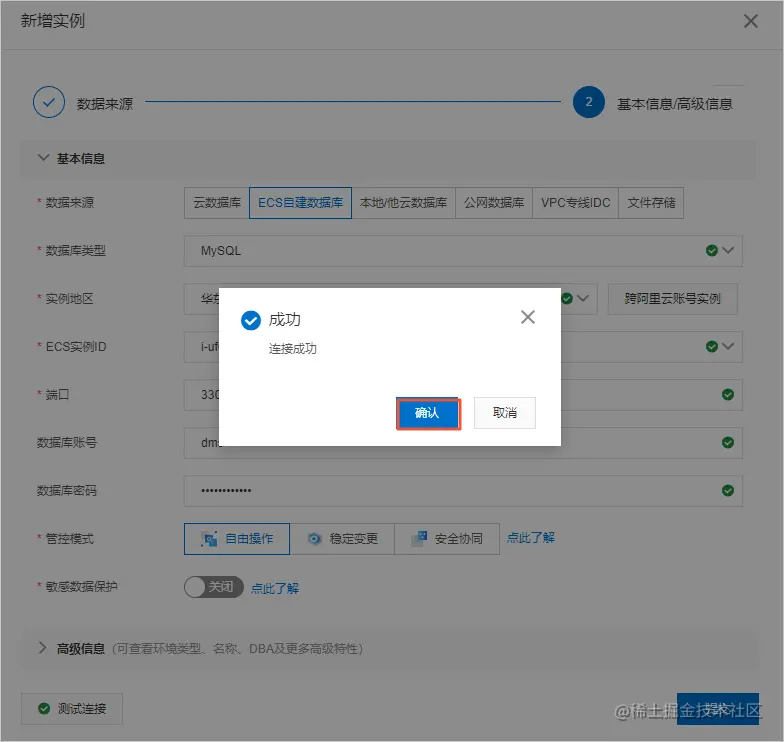Click green check icon in 数据库密码 field
Image resolution: width=784 pixels, height=742 pixels.
[728, 490]
